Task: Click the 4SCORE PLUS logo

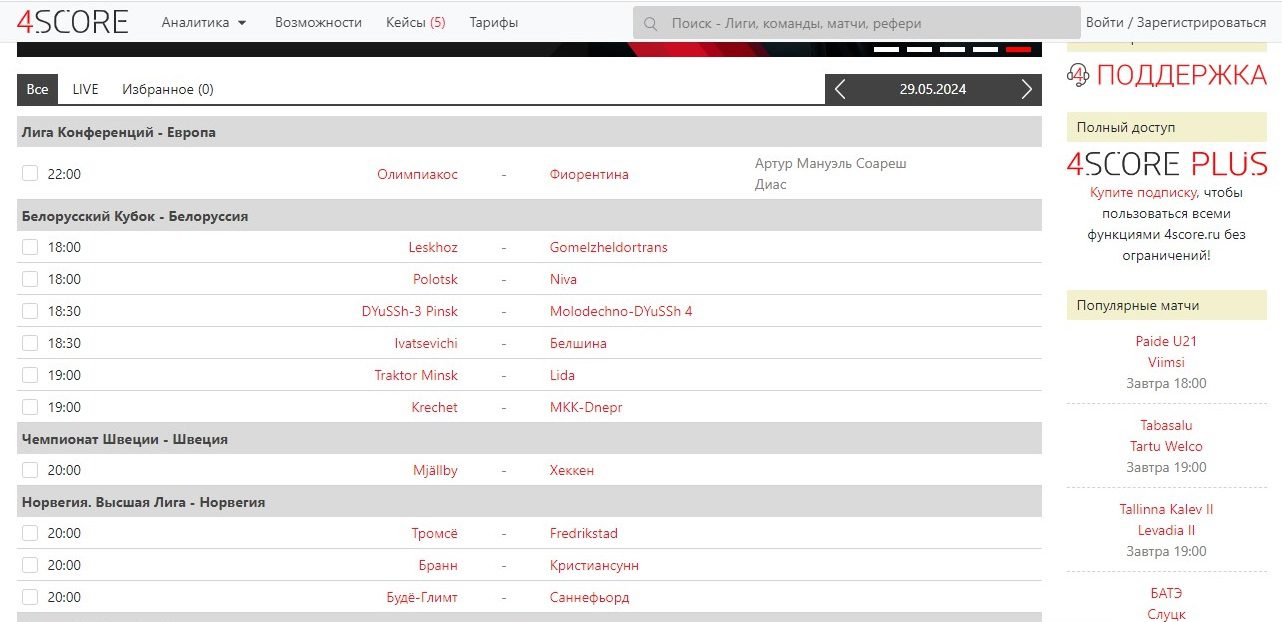Action: tap(1166, 164)
